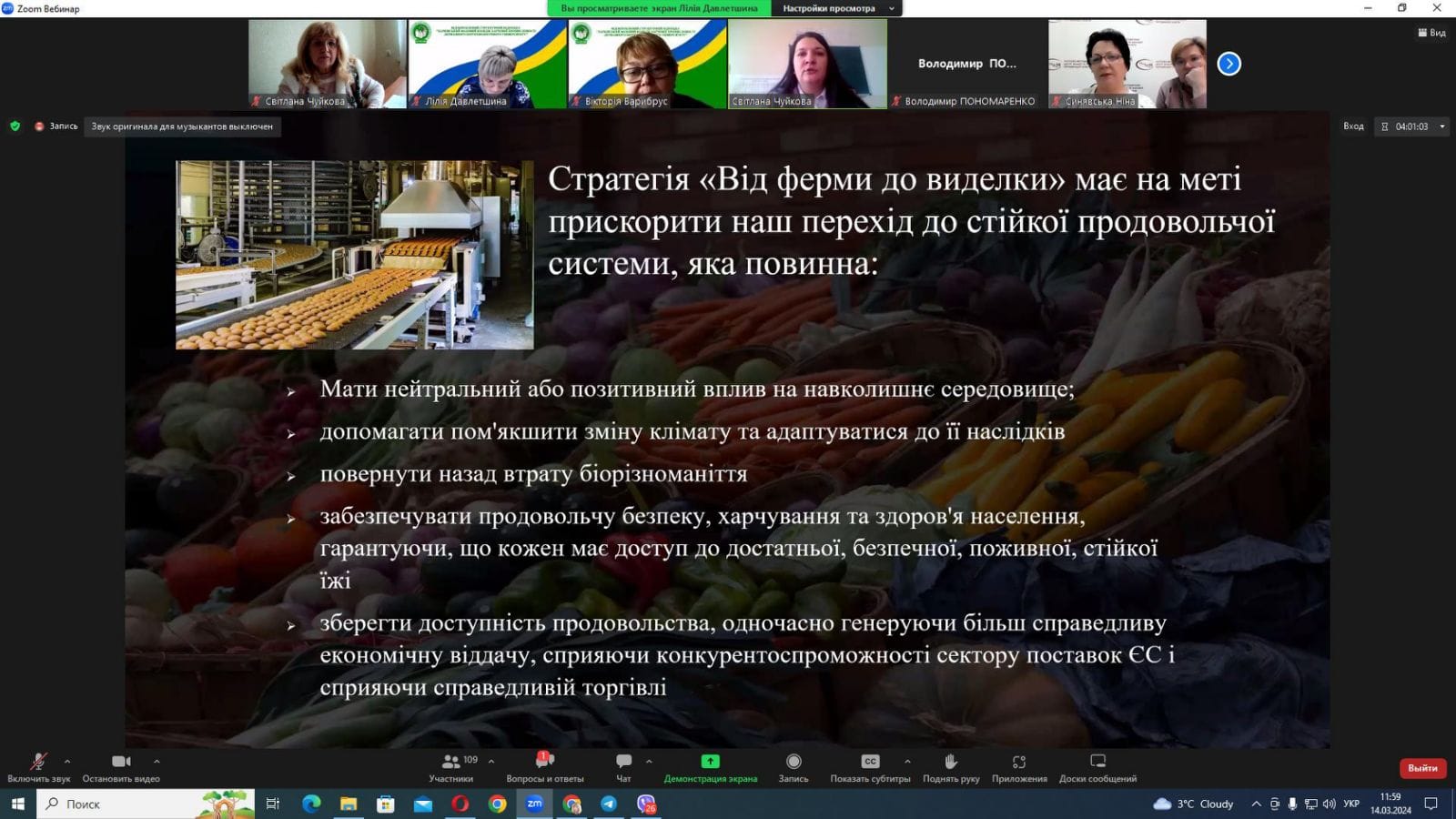Open Вопросы и ответы Q&A panel
The height and width of the screenshot is (819, 1456).
point(544,767)
